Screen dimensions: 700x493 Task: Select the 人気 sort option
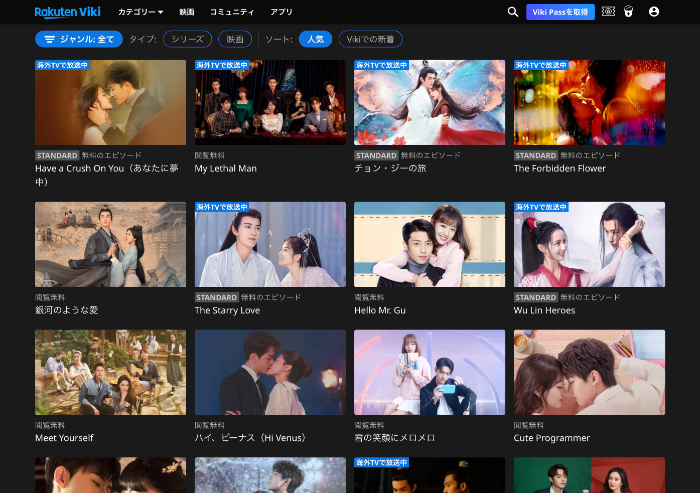[x=315, y=39]
